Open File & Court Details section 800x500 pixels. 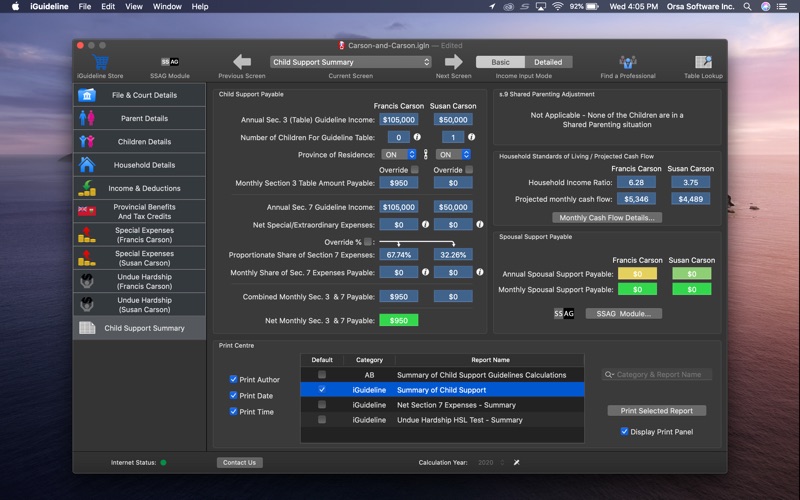pyautogui.click(x=139, y=95)
